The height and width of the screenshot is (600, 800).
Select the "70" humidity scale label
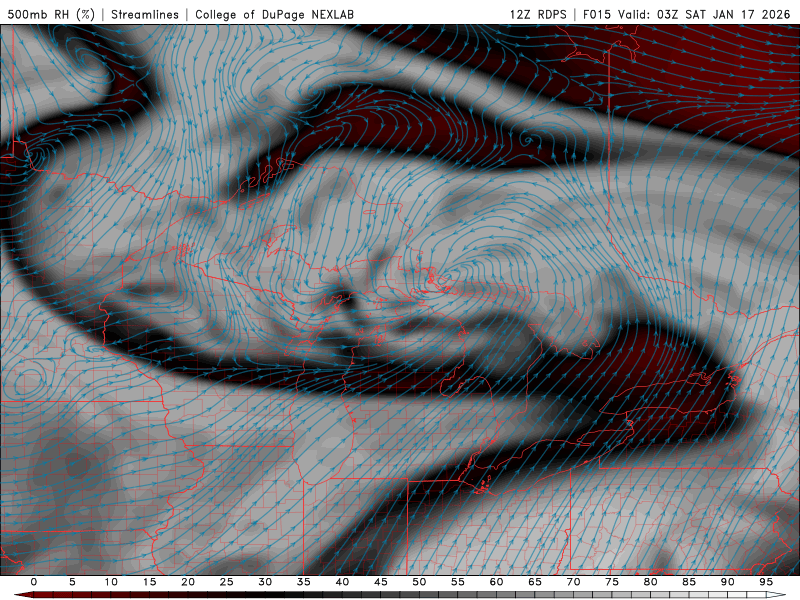pyautogui.click(x=573, y=582)
